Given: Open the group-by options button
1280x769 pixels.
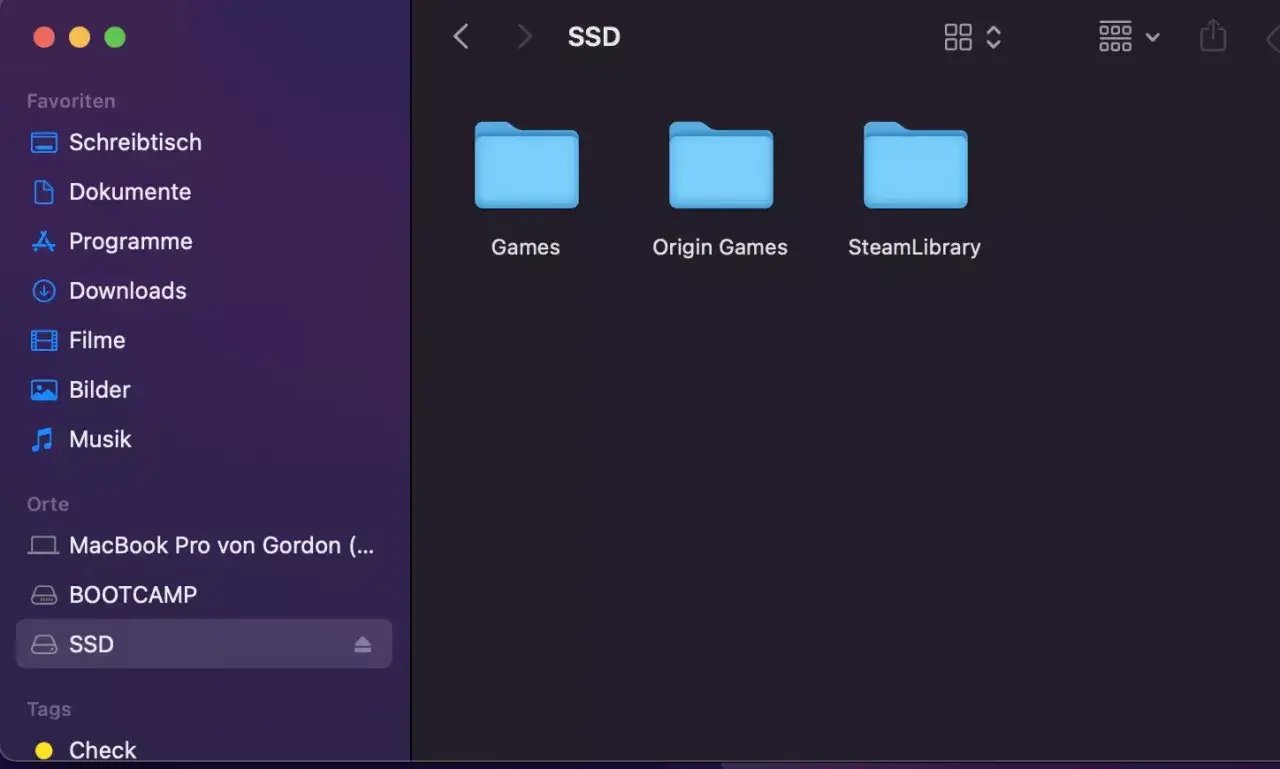Looking at the screenshot, I should pyautogui.click(x=1115, y=37).
